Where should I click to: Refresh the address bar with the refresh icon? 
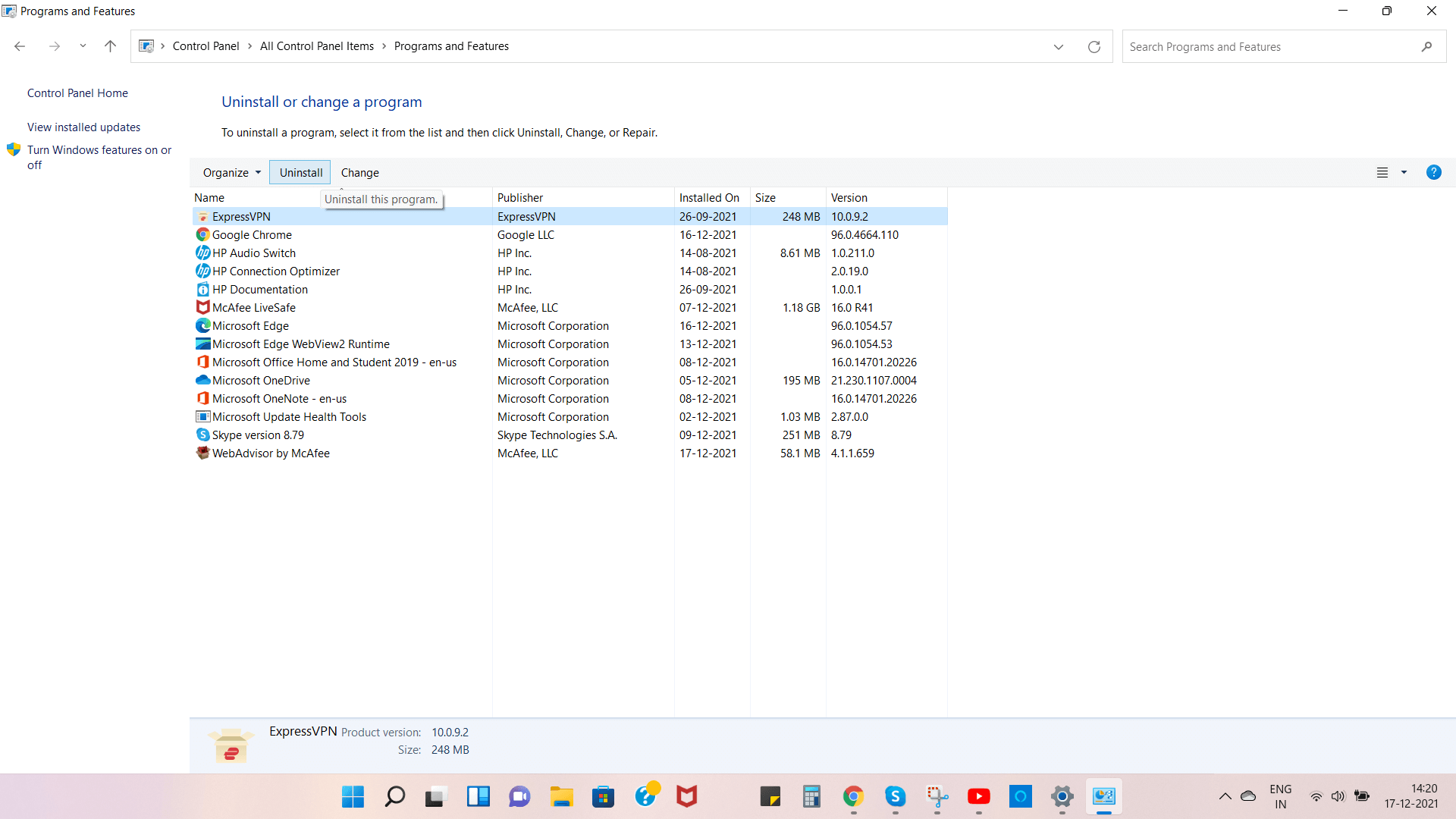1094,46
